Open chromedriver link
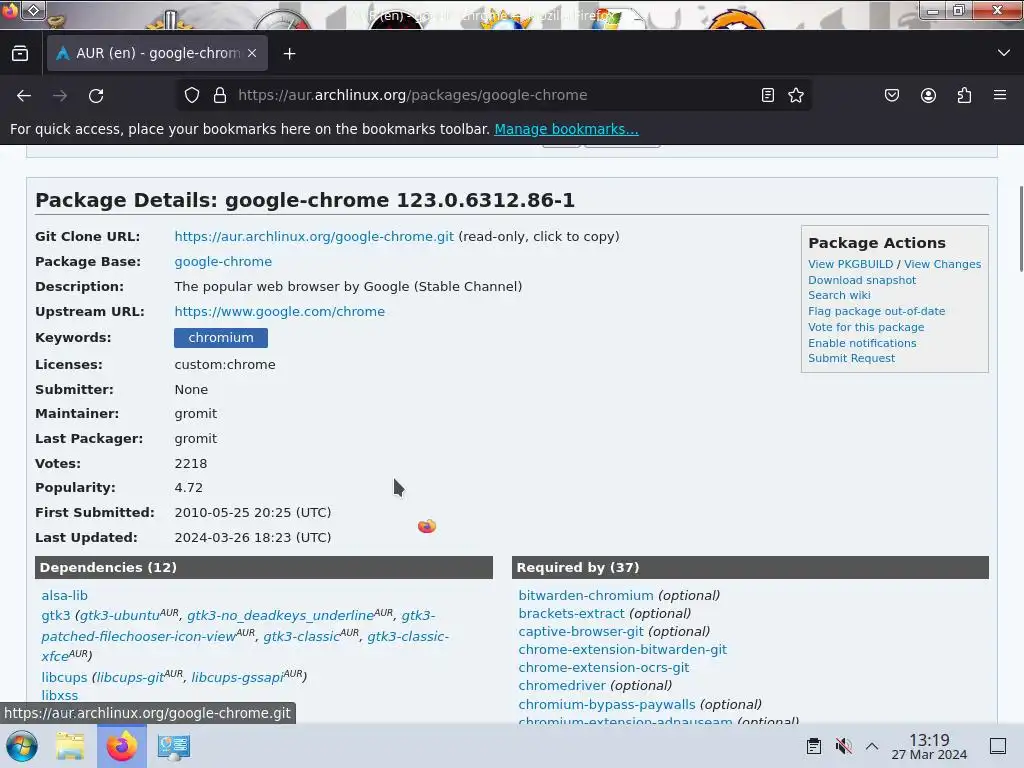 point(562,685)
